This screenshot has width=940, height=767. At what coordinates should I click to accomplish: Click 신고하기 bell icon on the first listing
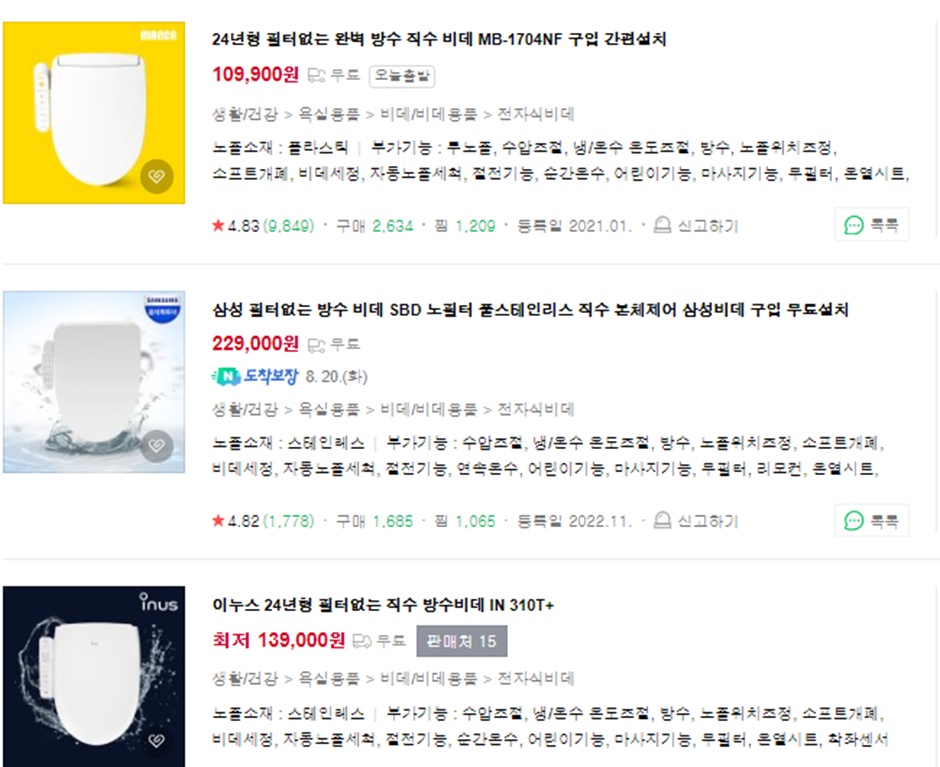662,225
